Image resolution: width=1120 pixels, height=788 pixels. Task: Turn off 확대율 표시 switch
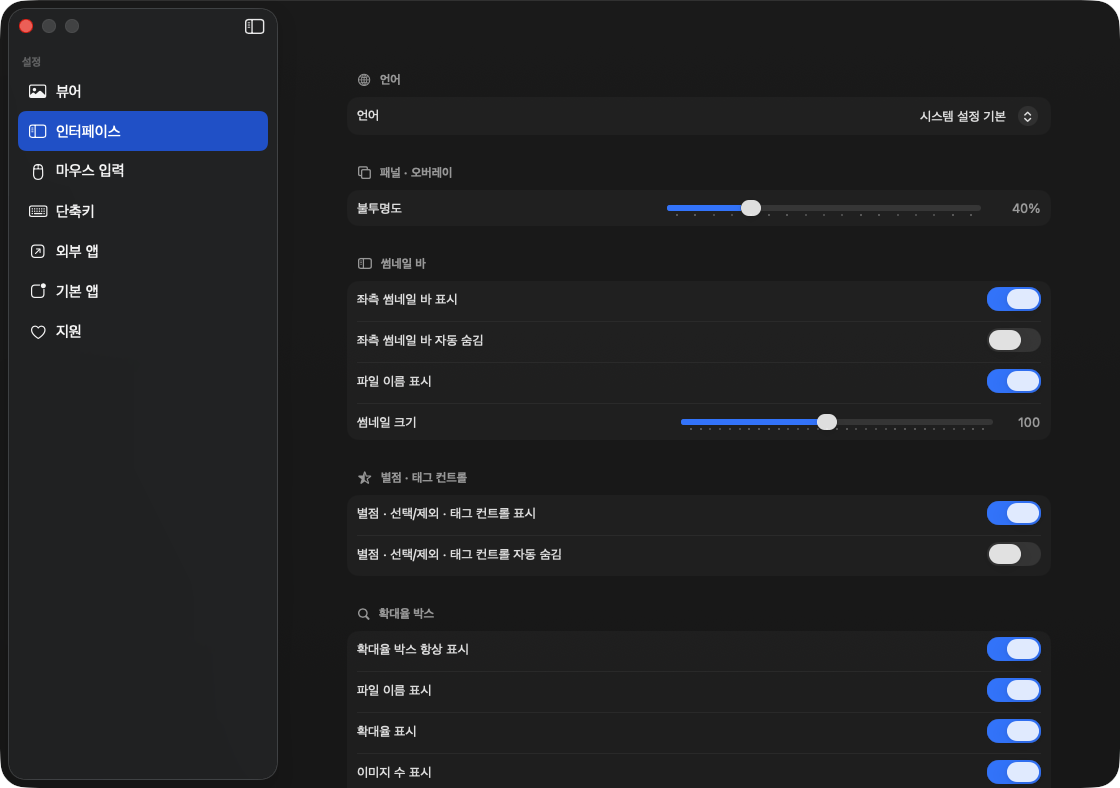(x=1014, y=732)
